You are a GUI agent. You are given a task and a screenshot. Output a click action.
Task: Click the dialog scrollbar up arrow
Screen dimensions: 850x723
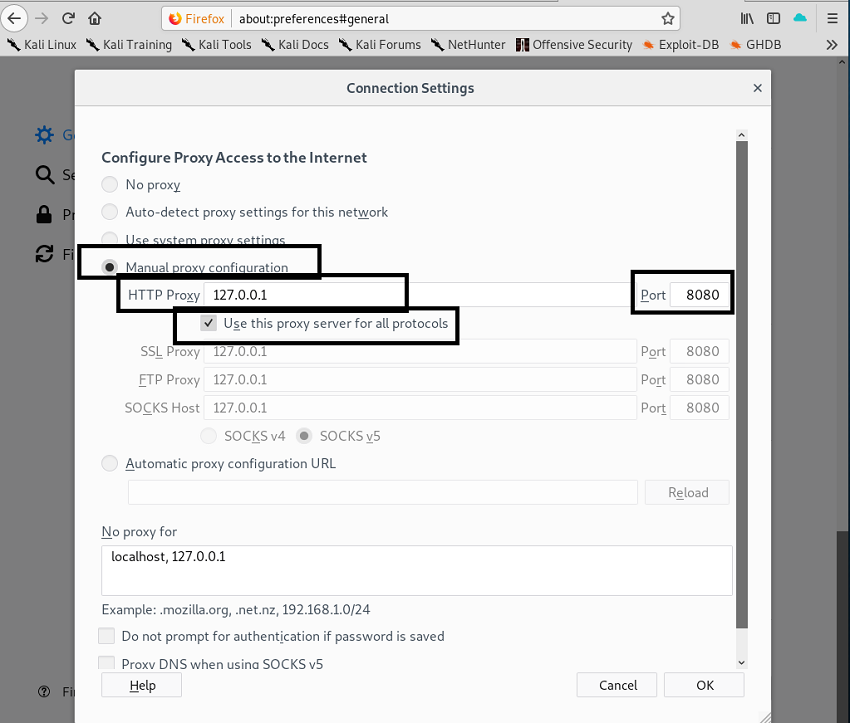coord(742,135)
